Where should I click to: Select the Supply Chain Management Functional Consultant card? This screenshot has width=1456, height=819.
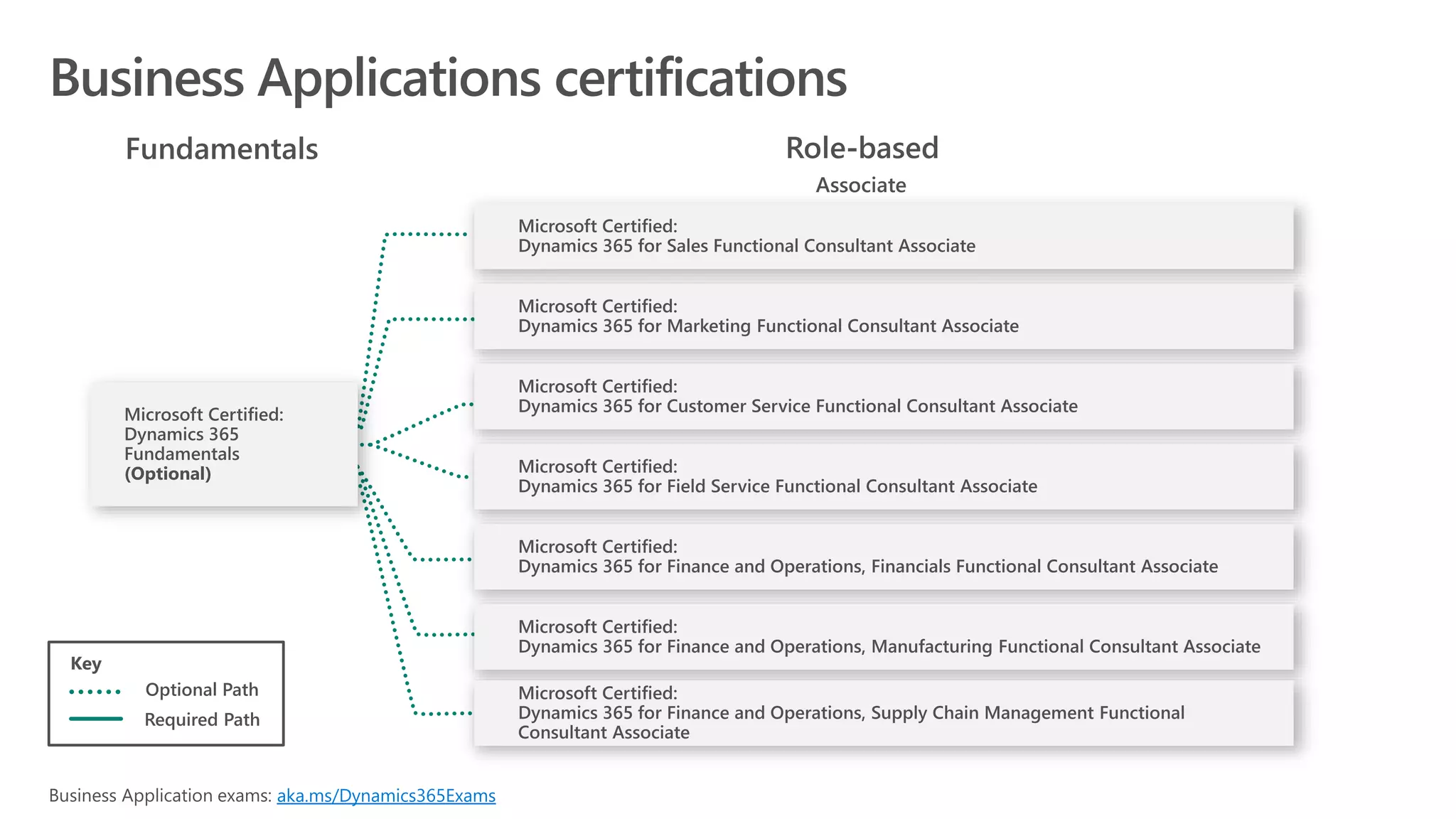pyautogui.click(x=884, y=713)
